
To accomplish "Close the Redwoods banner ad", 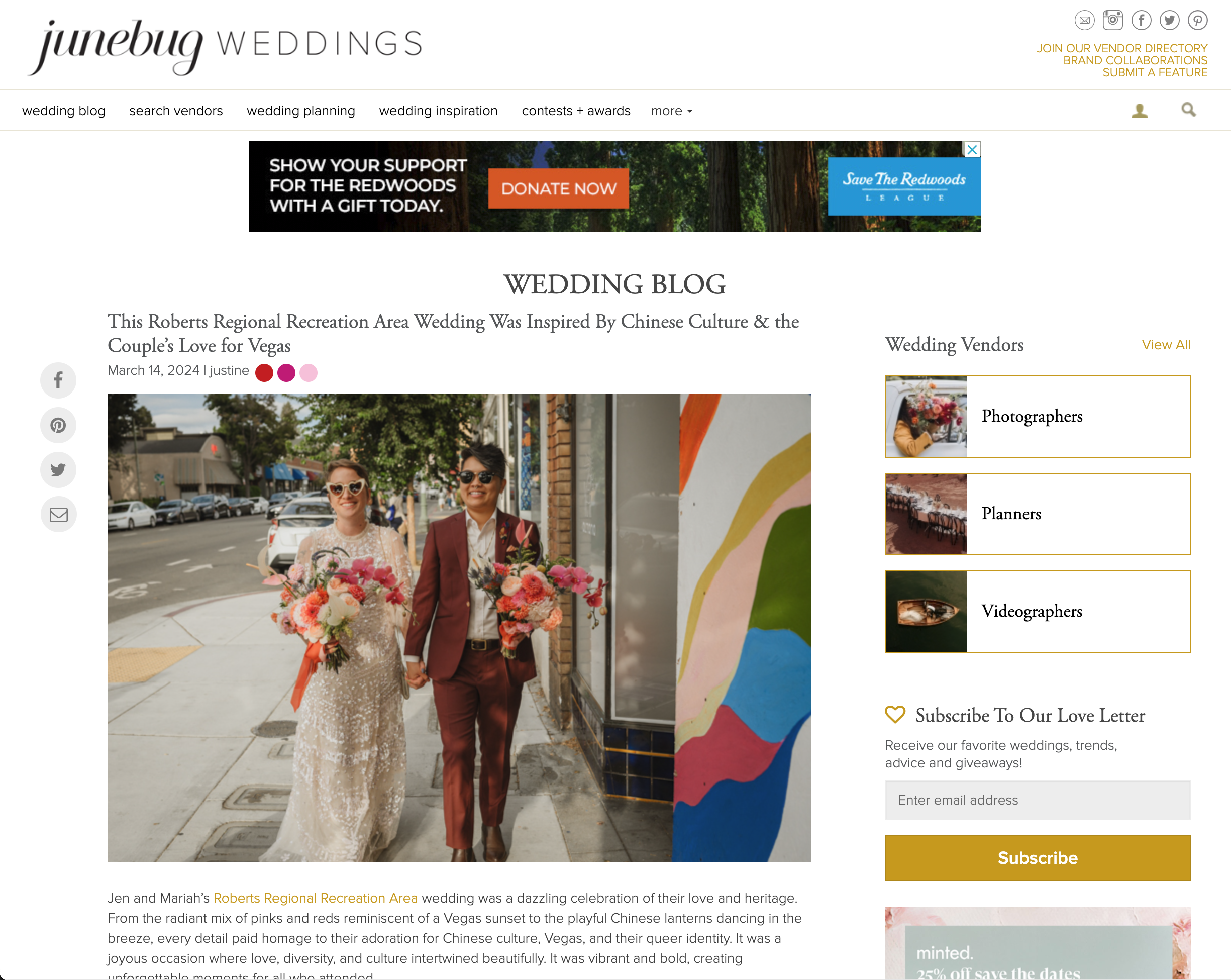I will click(x=972, y=150).
